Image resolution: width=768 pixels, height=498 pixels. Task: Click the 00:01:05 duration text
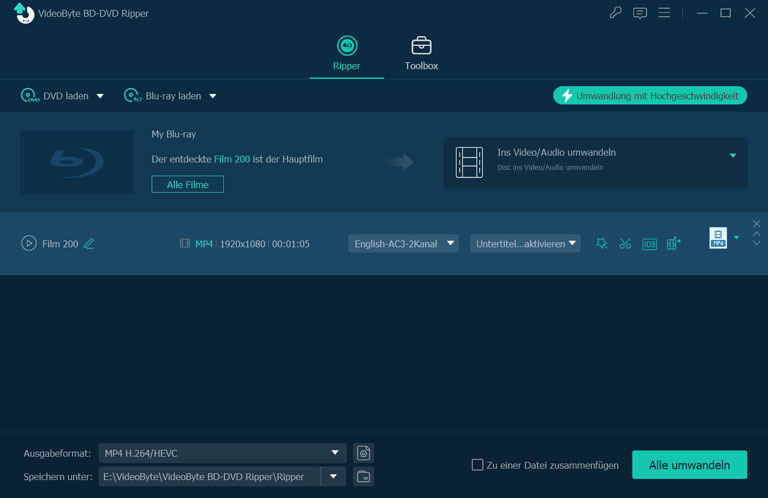tap(291, 244)
